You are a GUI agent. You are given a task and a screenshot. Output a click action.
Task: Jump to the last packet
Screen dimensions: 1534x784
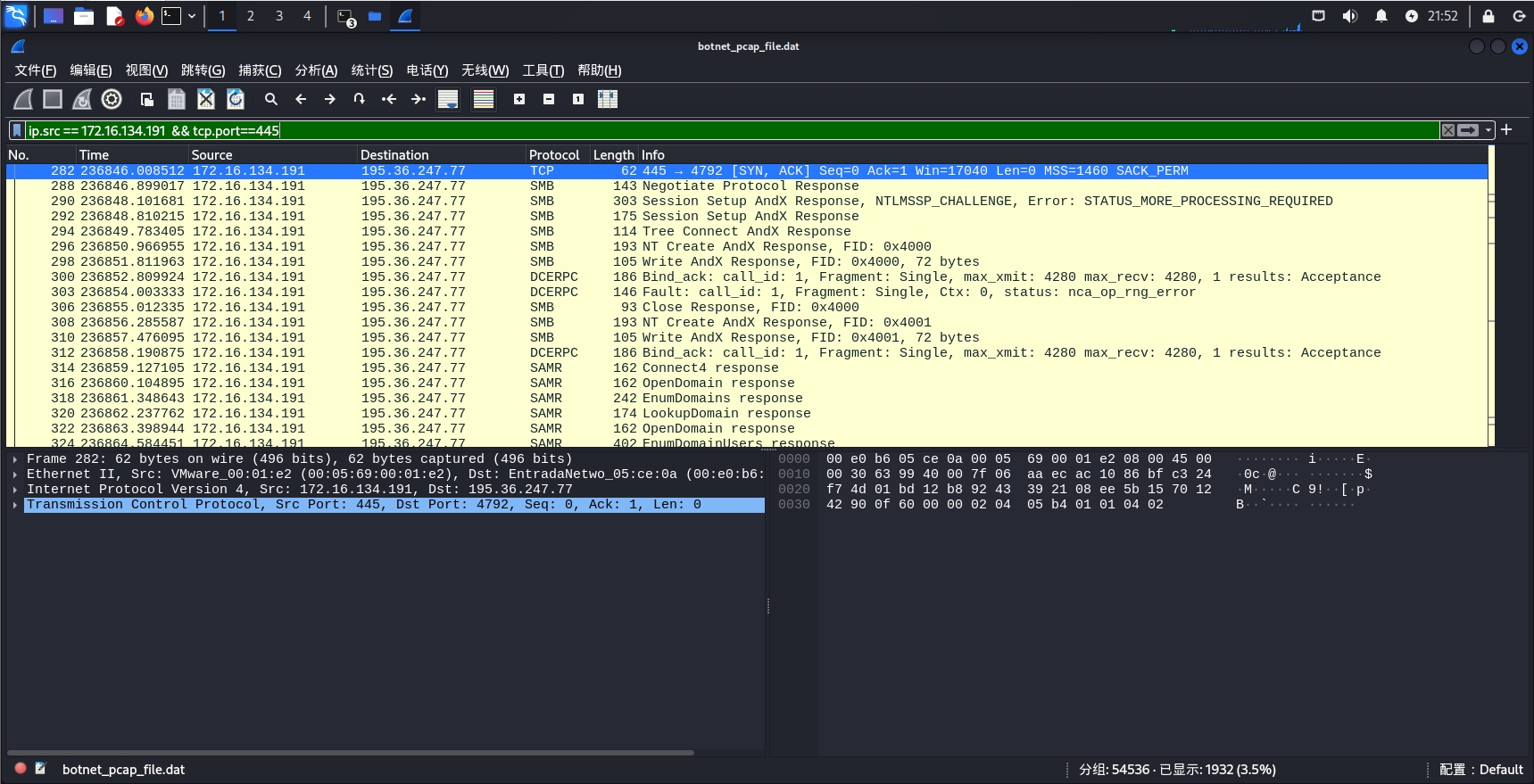coord(419,99)
